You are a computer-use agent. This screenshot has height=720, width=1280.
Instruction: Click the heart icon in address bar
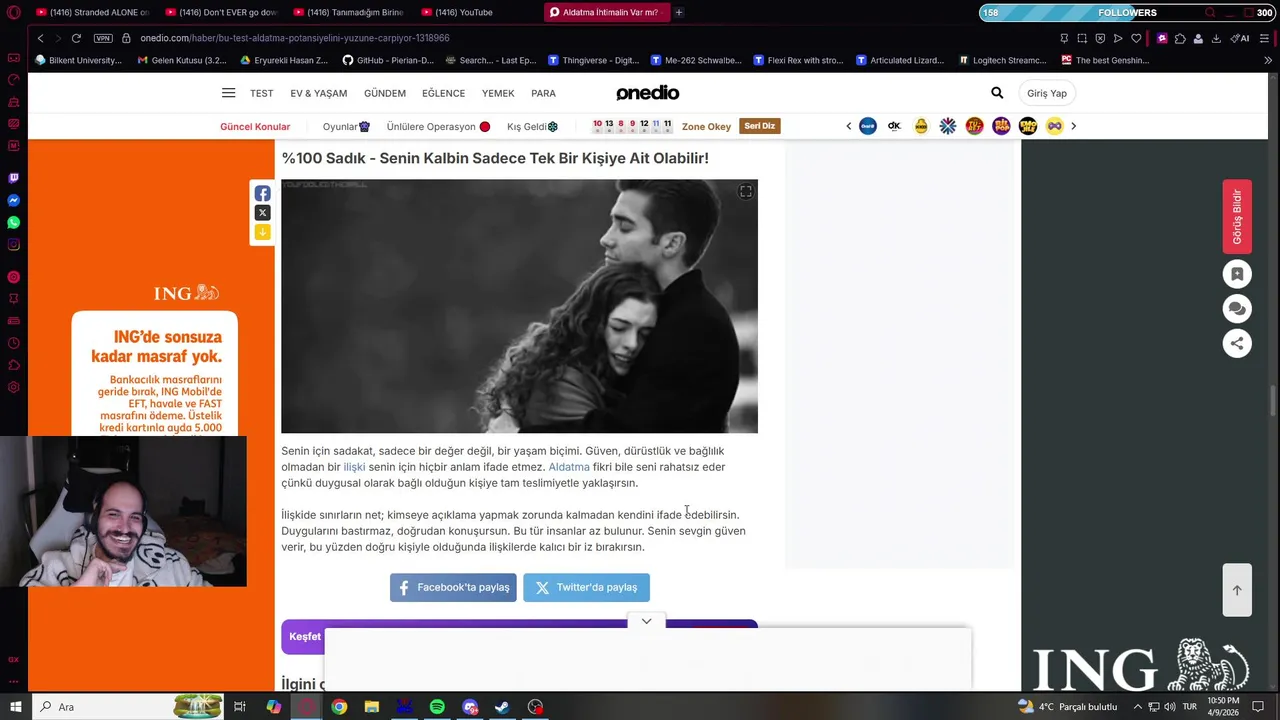(x=1136, y=38)
